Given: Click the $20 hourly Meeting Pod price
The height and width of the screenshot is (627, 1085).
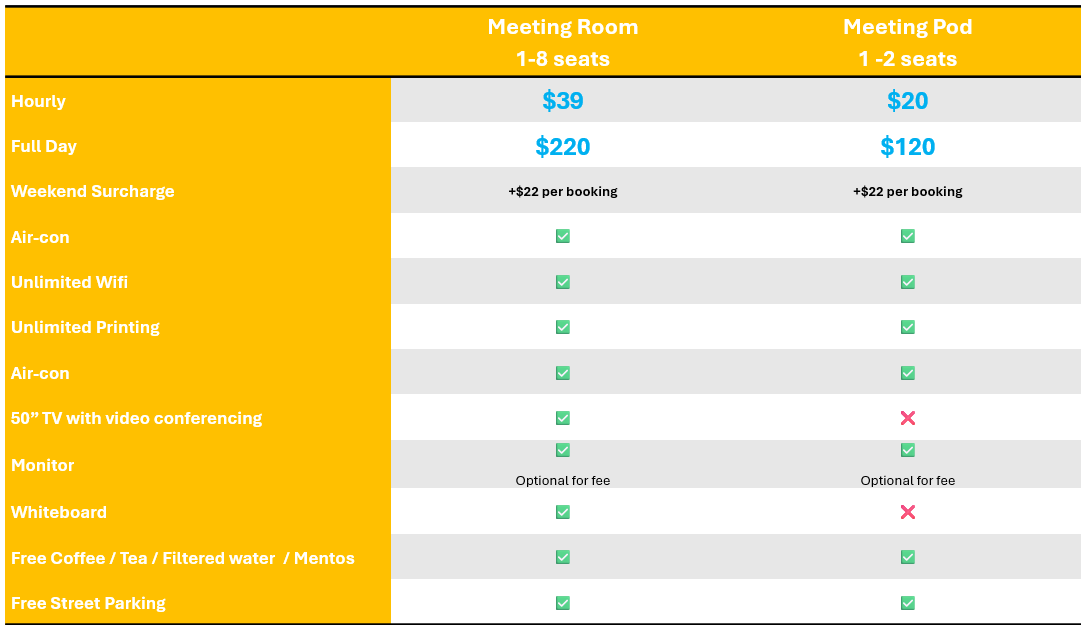Looking at the screenshot, I should click(907, 100).
